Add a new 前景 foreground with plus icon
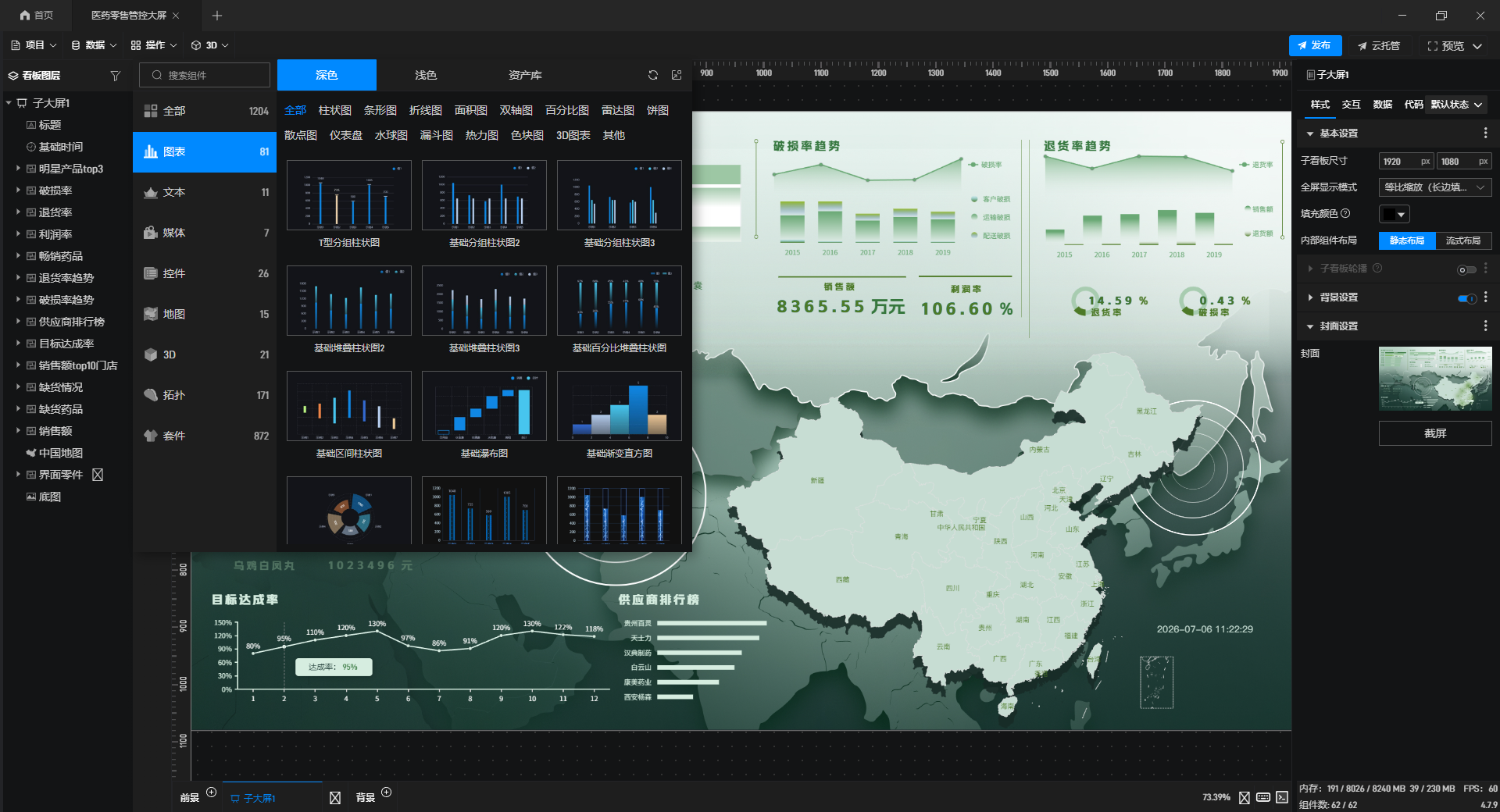The width and height of the screenshot is (1500, 812). coord(211,792)
